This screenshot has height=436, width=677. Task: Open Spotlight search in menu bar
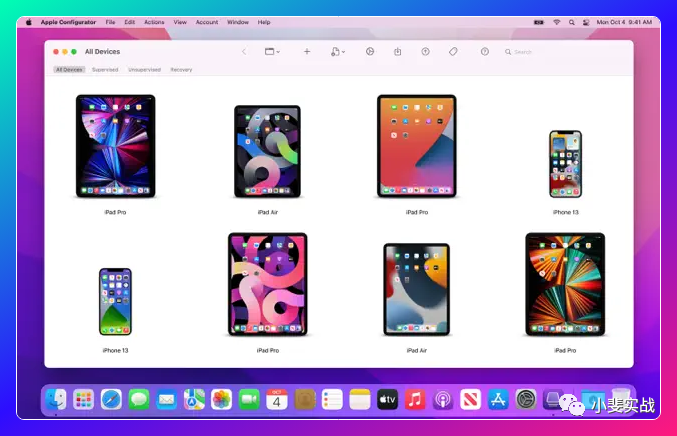(572, 22)
